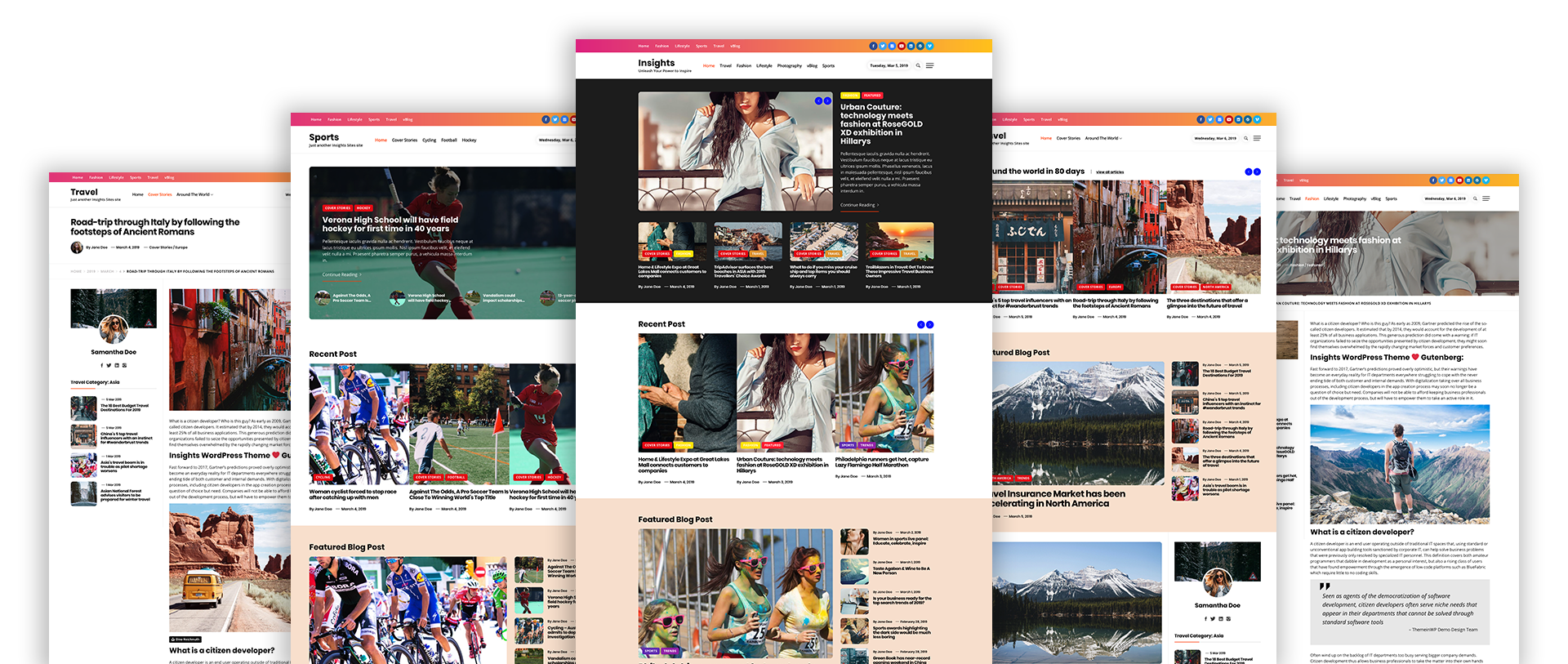Click previous arrow on Insights hero slider
This screenshot has height=664, width=1568.
coord(819,100)
